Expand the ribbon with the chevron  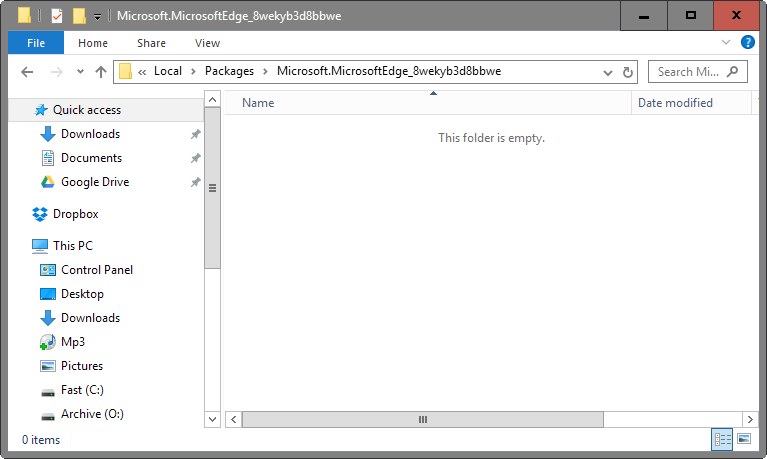(726, 43)
